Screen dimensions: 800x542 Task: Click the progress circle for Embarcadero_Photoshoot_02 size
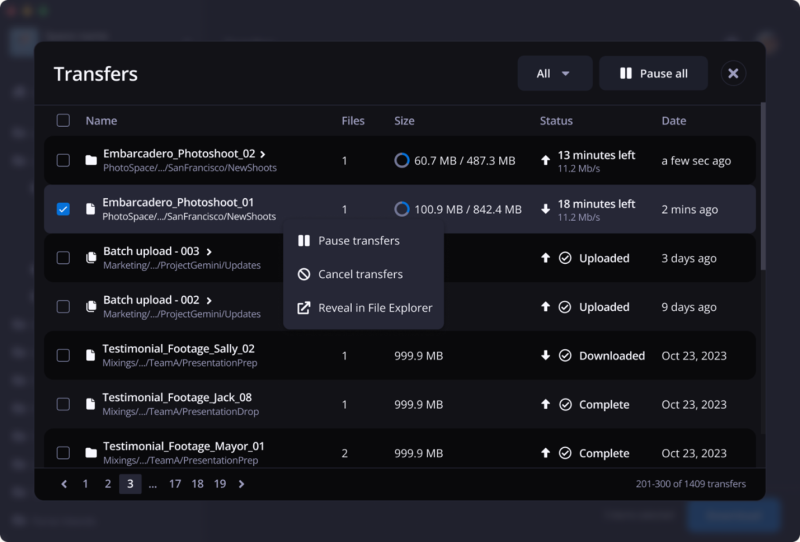pyautogui.click(x=402, y=160)
